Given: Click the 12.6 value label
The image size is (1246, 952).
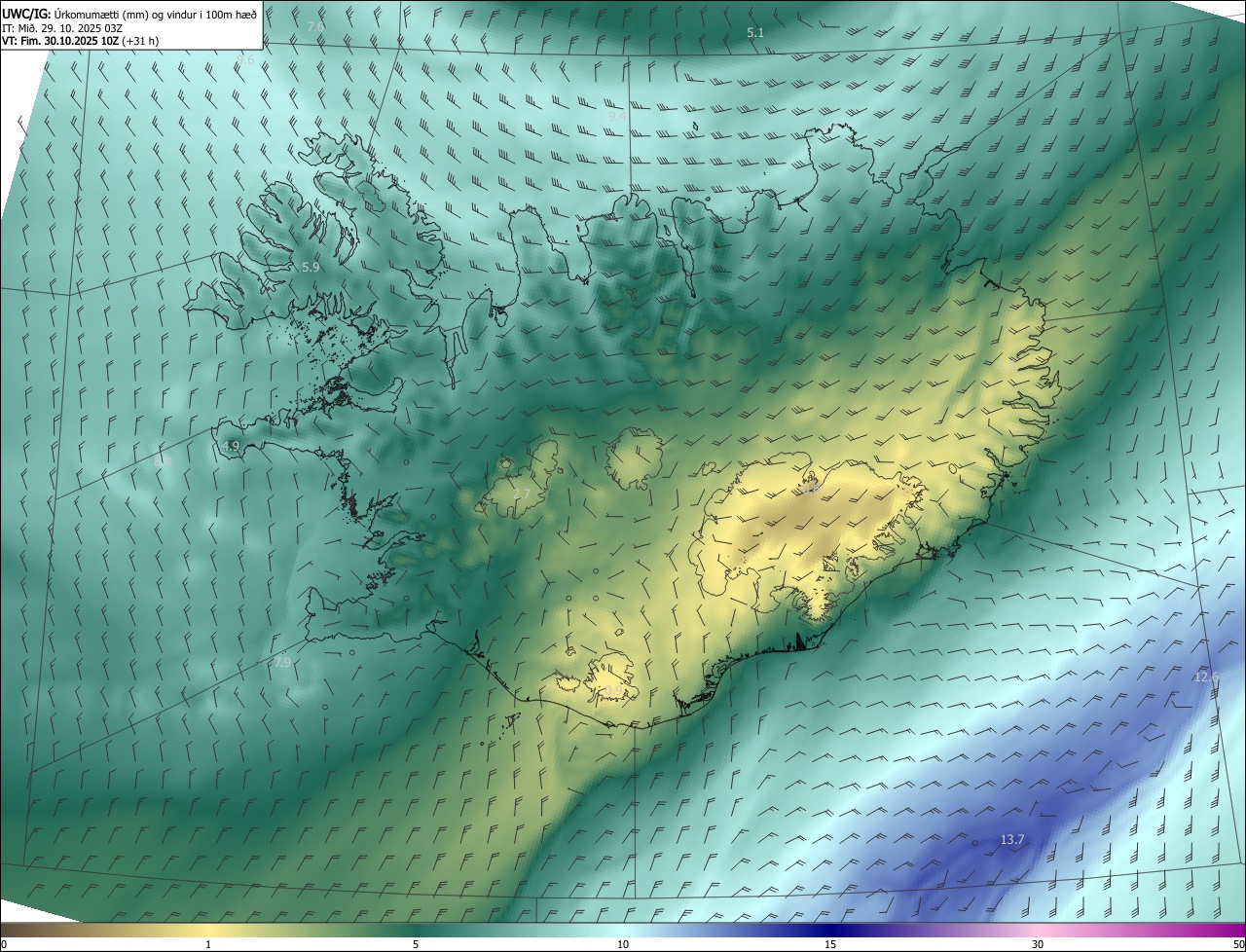Looking at the screenshot, I should point(1206,677).
